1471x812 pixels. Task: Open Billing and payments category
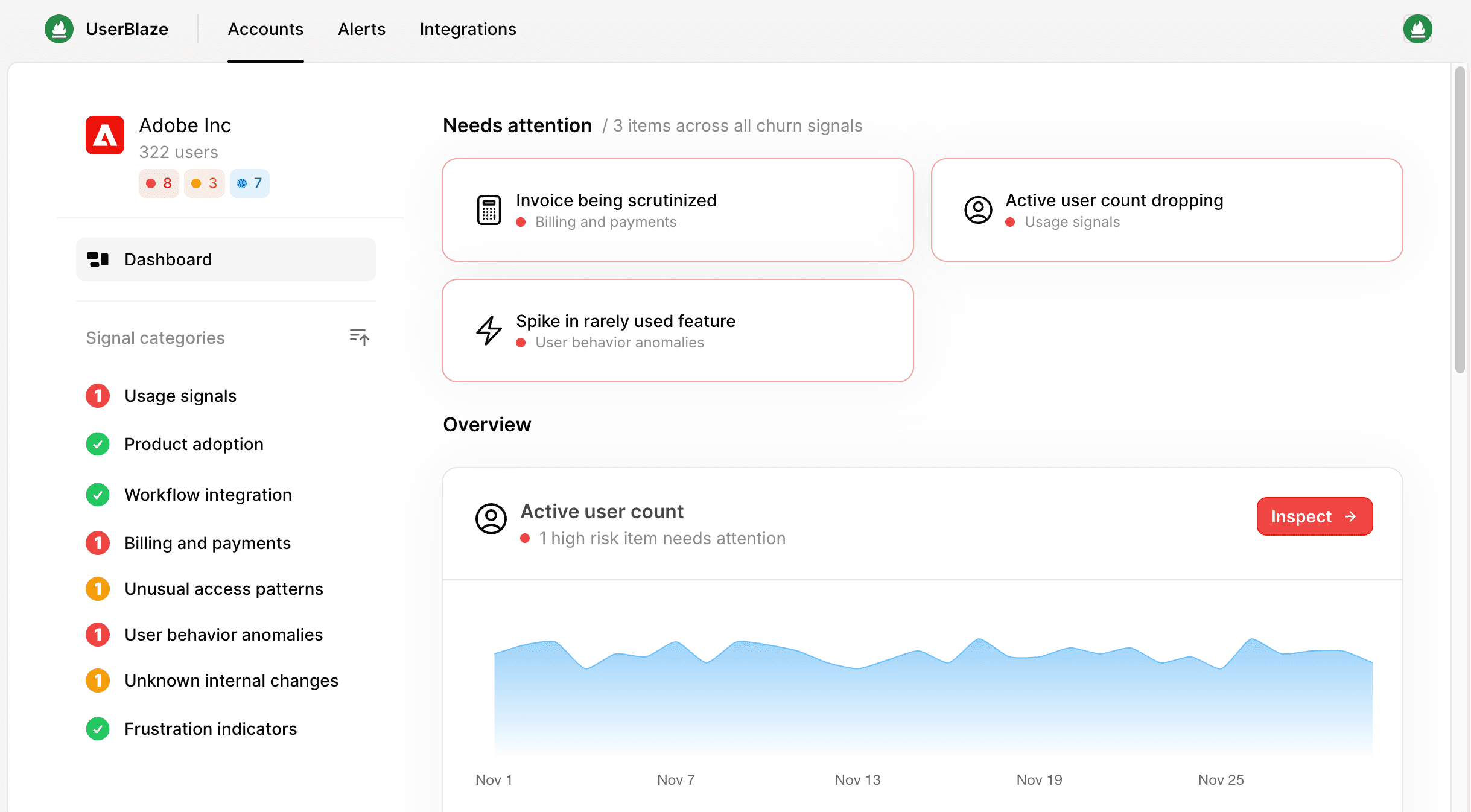click(x=208, y=543)
